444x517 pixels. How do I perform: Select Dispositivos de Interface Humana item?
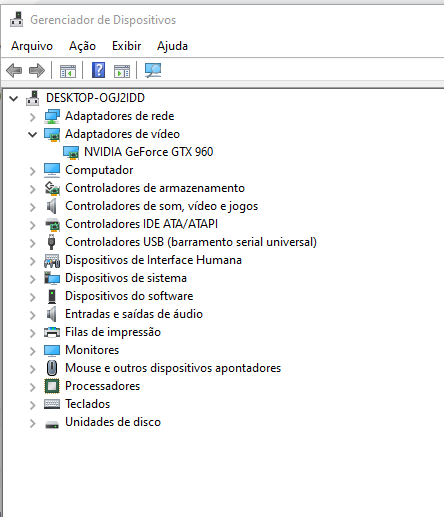click(153, 260)
